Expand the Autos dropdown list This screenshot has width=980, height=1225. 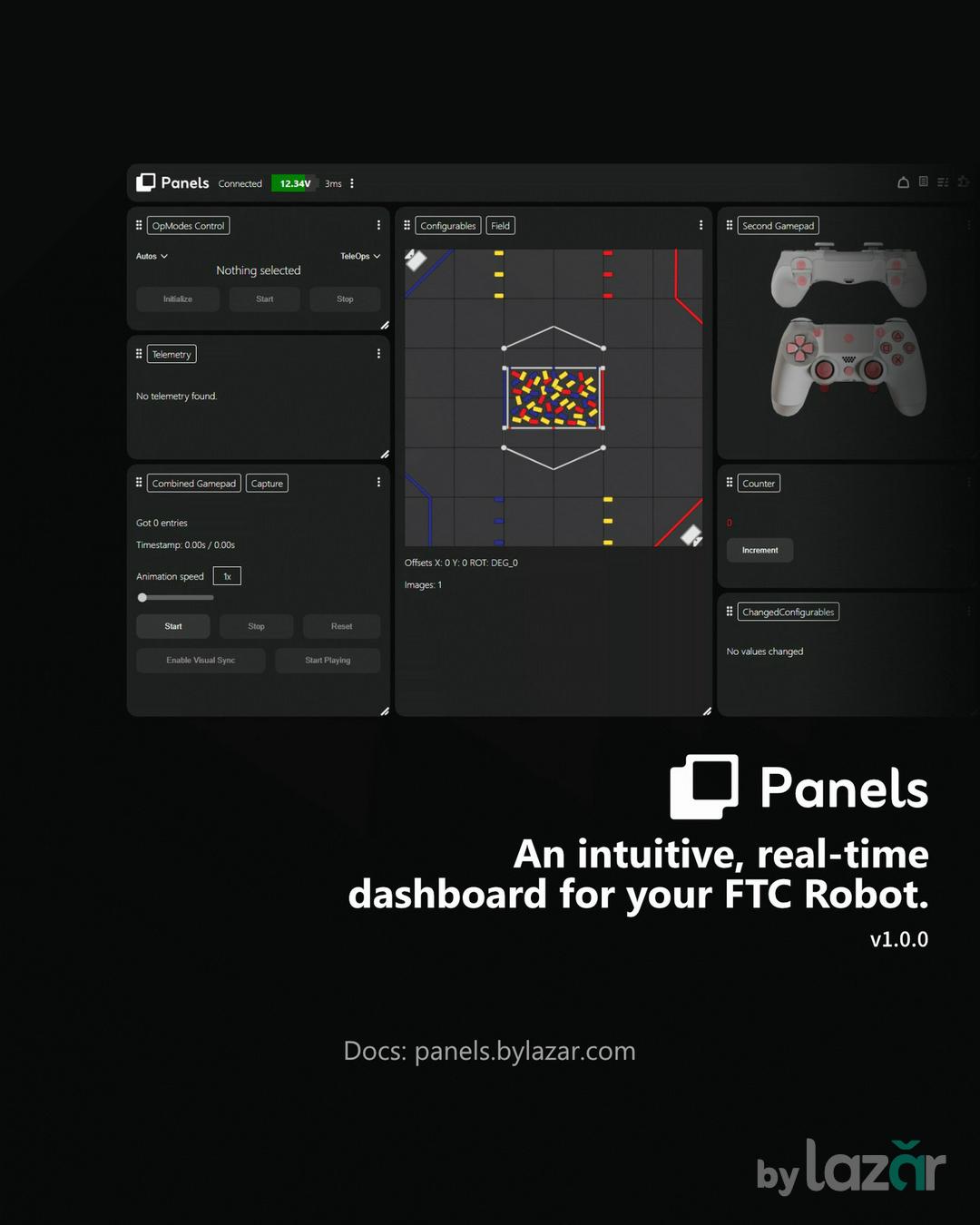click(x=152, y=256)
